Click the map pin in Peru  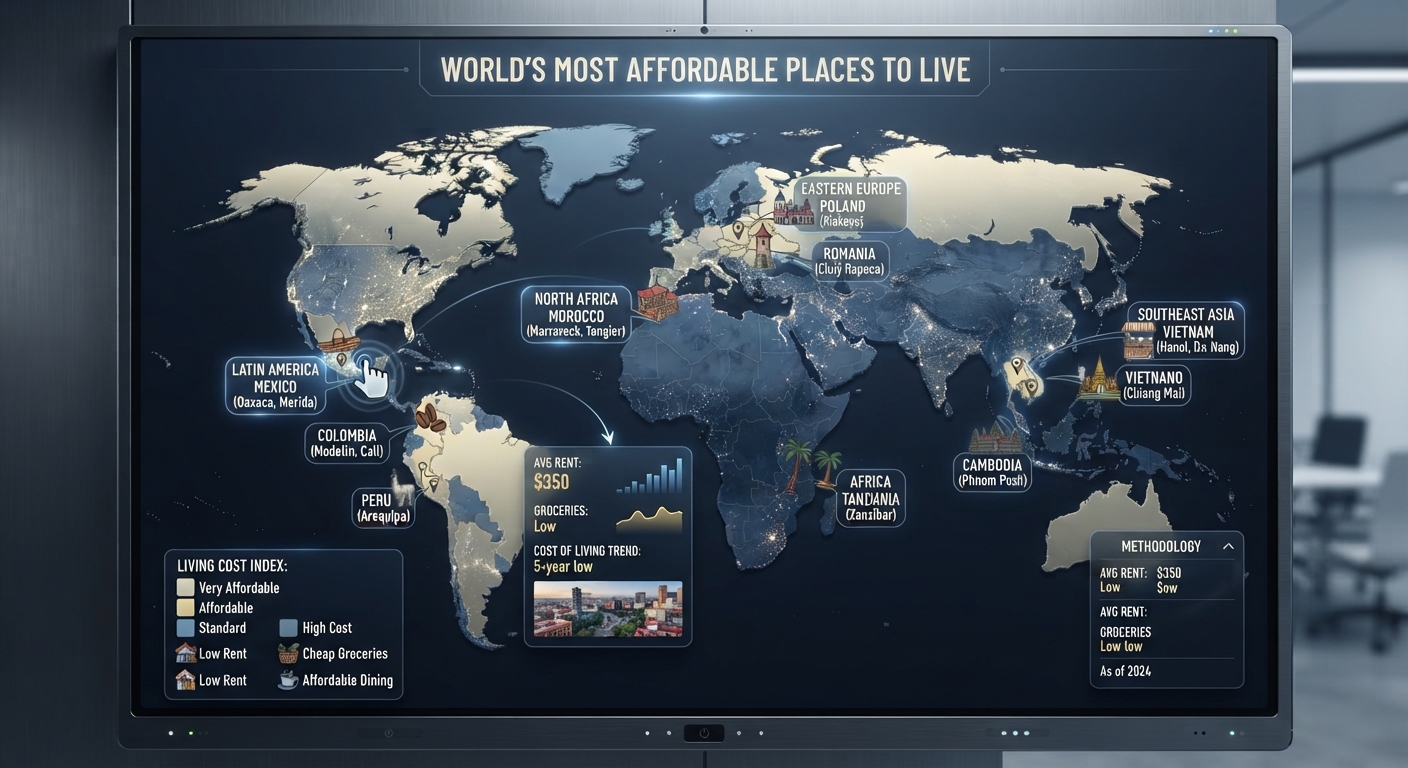tap(434, 483)
